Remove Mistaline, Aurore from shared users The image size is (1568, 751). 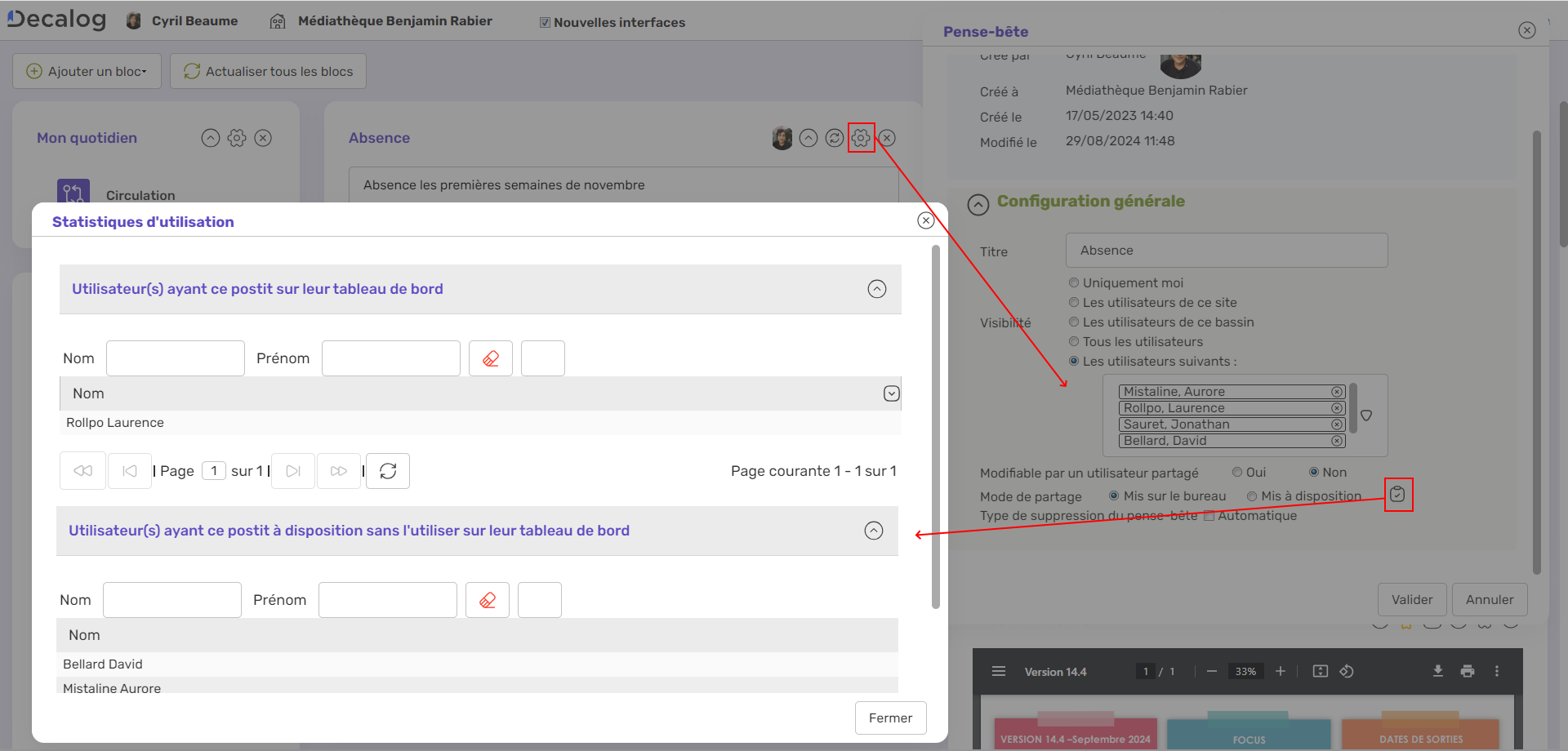click(x=1336, y=392)
